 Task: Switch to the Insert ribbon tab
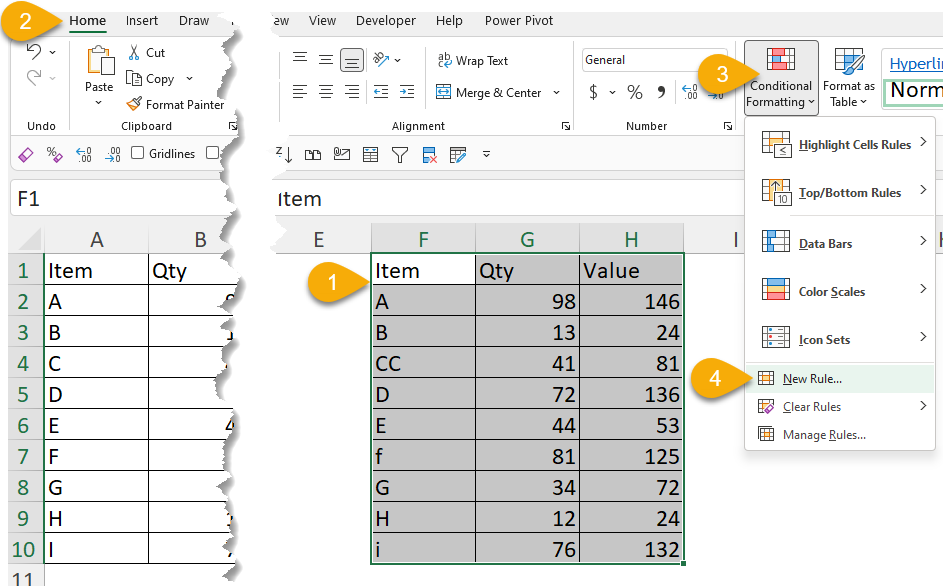[x=142, y=21]
